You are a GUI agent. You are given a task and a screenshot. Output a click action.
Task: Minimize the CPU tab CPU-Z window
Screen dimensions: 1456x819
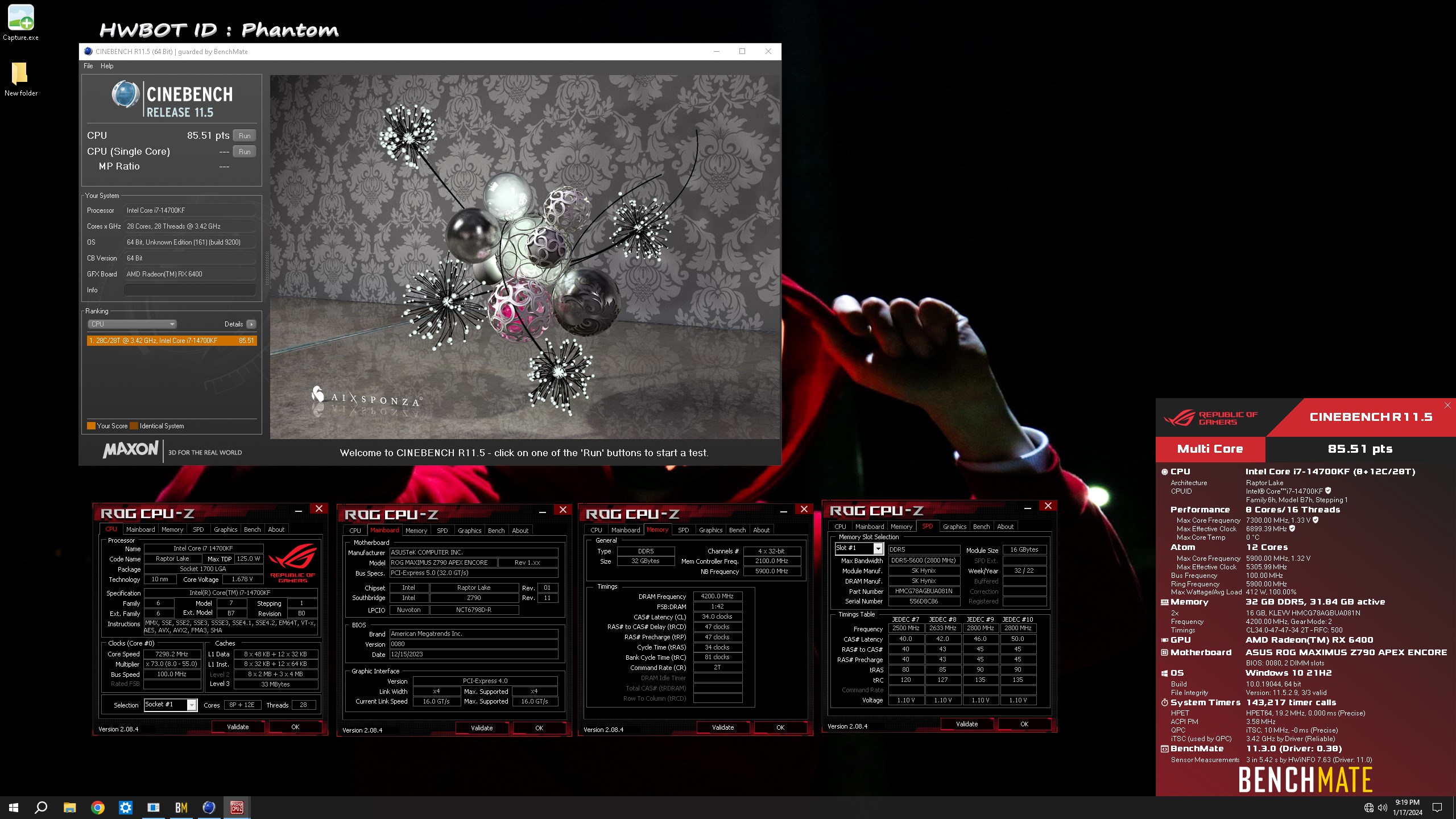tap(298, 510)
